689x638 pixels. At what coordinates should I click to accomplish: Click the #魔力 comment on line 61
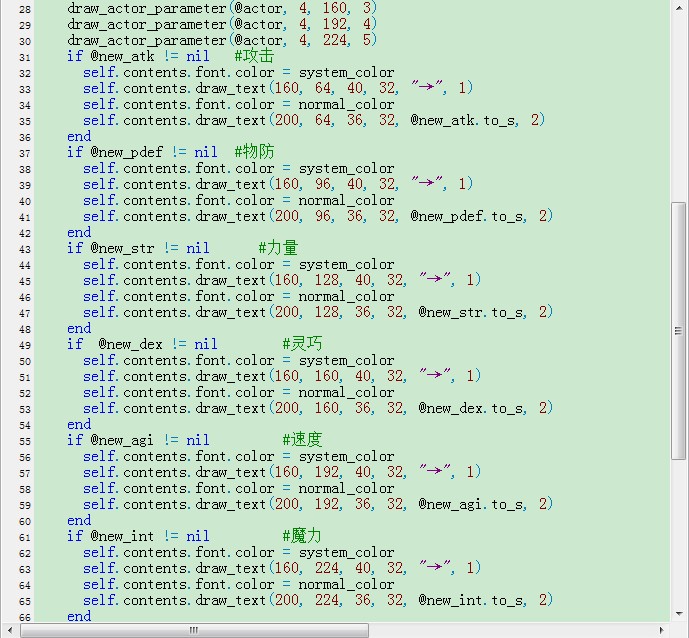coord(302,536)
